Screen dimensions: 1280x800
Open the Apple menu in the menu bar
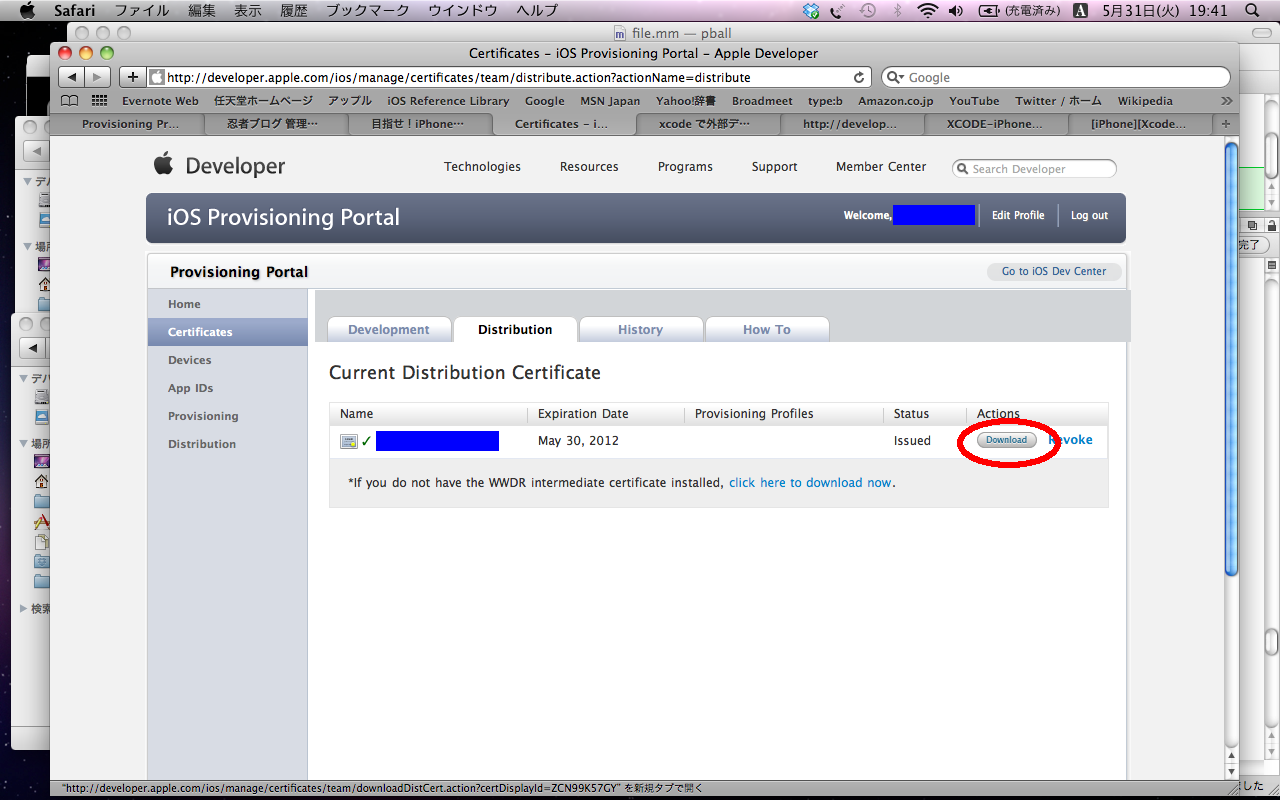point(27,10)
